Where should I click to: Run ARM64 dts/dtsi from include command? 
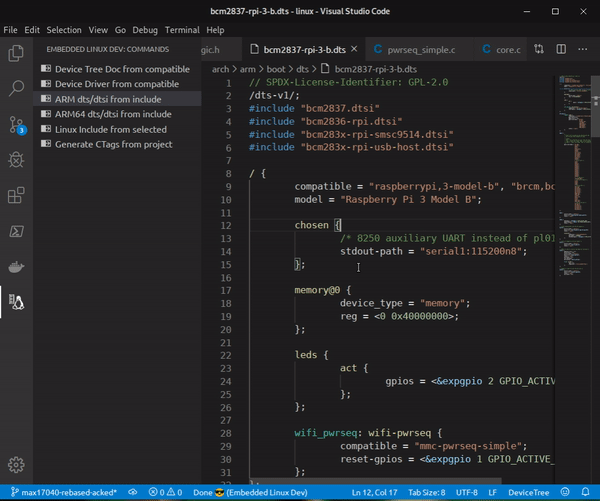click(x=113, y=114)
